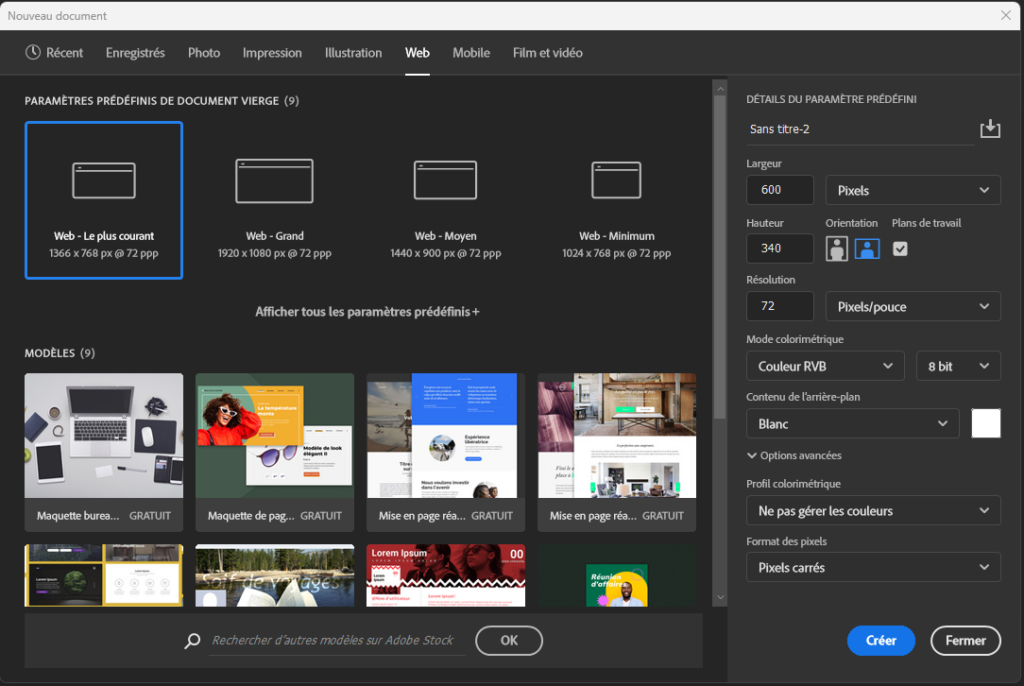Click the Récent clock icon
Viewport: 1024px width, 686px height.
33,53
